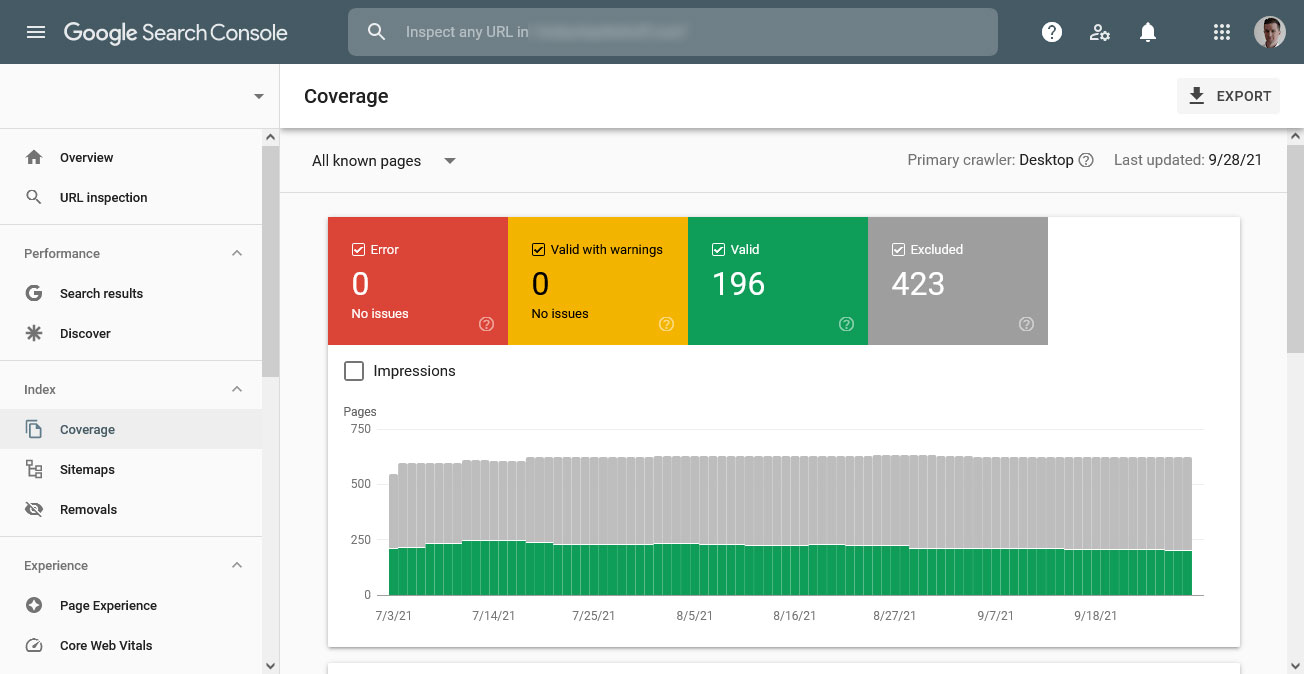
Task: Toggle the Error checkbox
Action: click(358, 249)
